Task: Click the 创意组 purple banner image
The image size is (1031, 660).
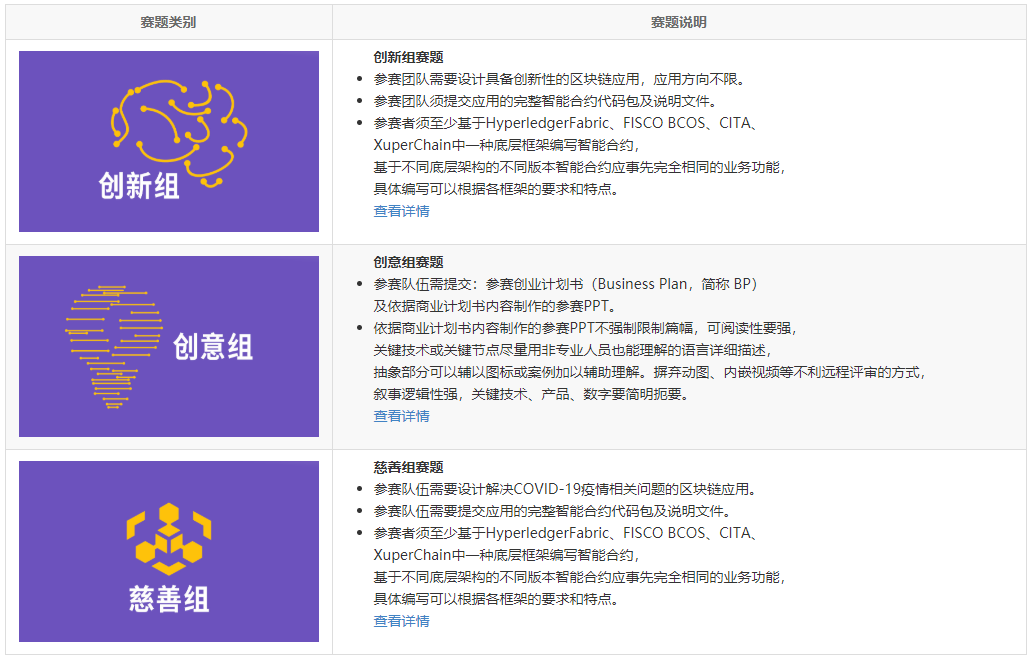Action: tap(169, 346)
